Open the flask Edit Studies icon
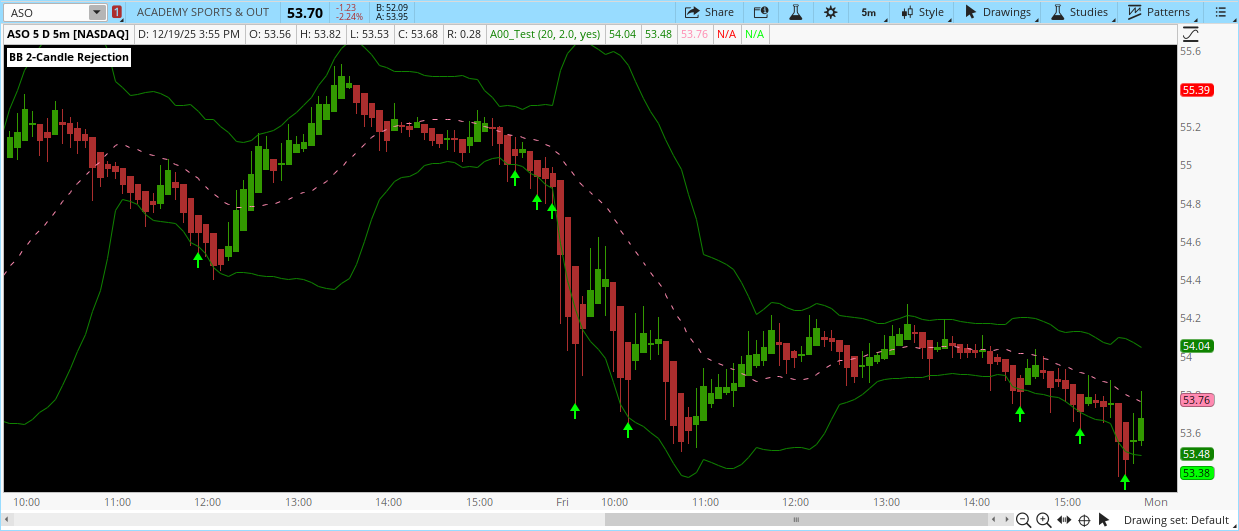The width and height of the screenshot is (1239, 531). (796, 12)
